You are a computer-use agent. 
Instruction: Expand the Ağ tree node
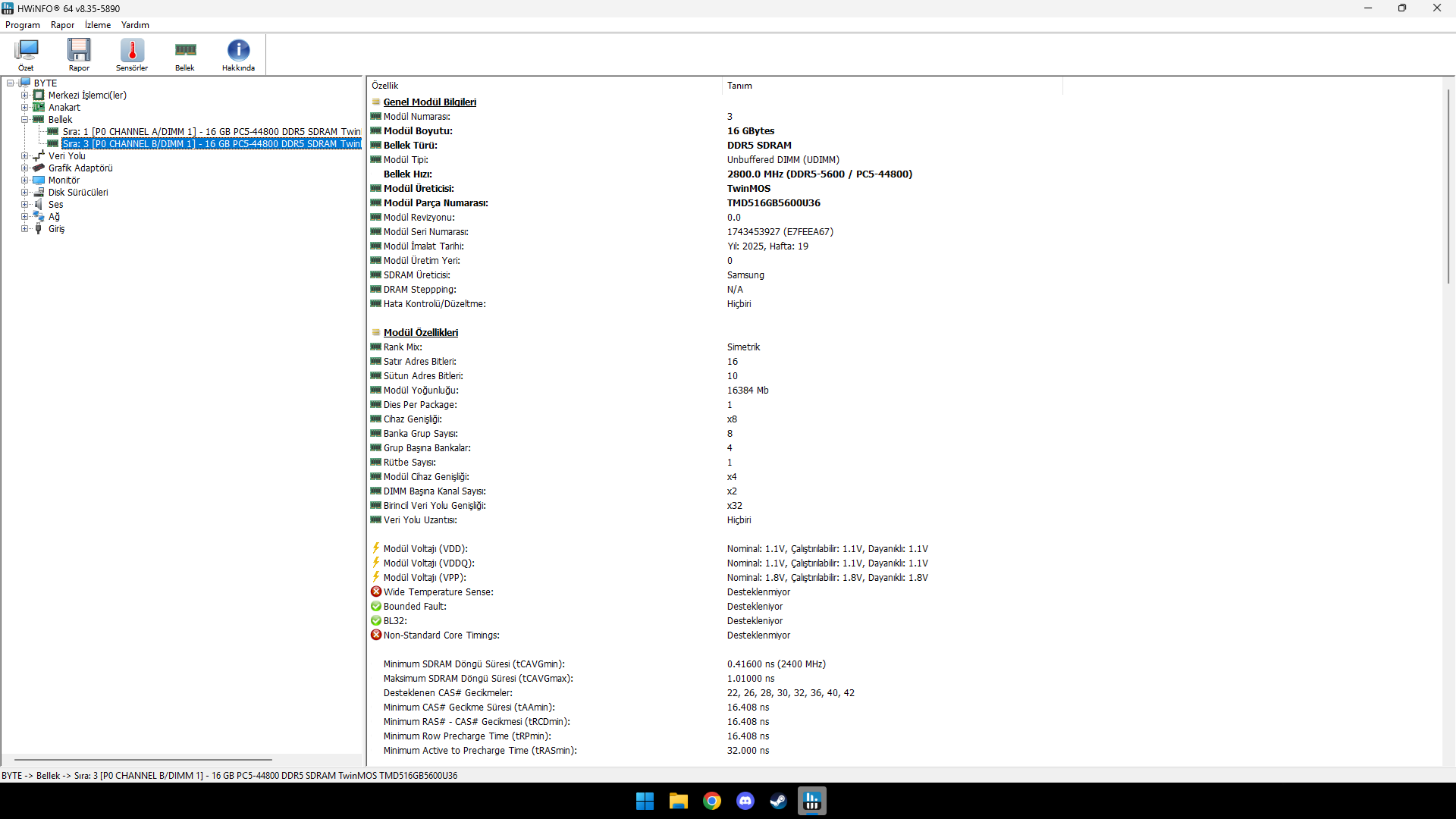25,217
